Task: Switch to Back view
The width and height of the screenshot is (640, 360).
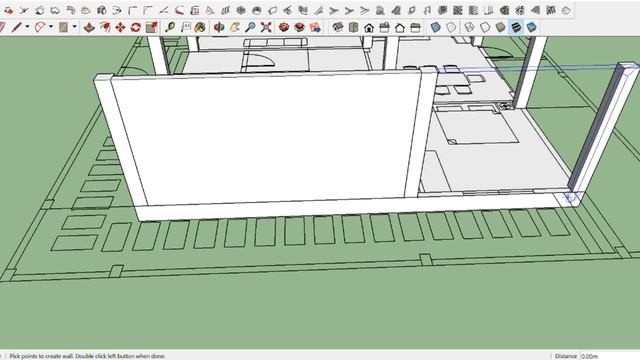Action: pos(400,27)
